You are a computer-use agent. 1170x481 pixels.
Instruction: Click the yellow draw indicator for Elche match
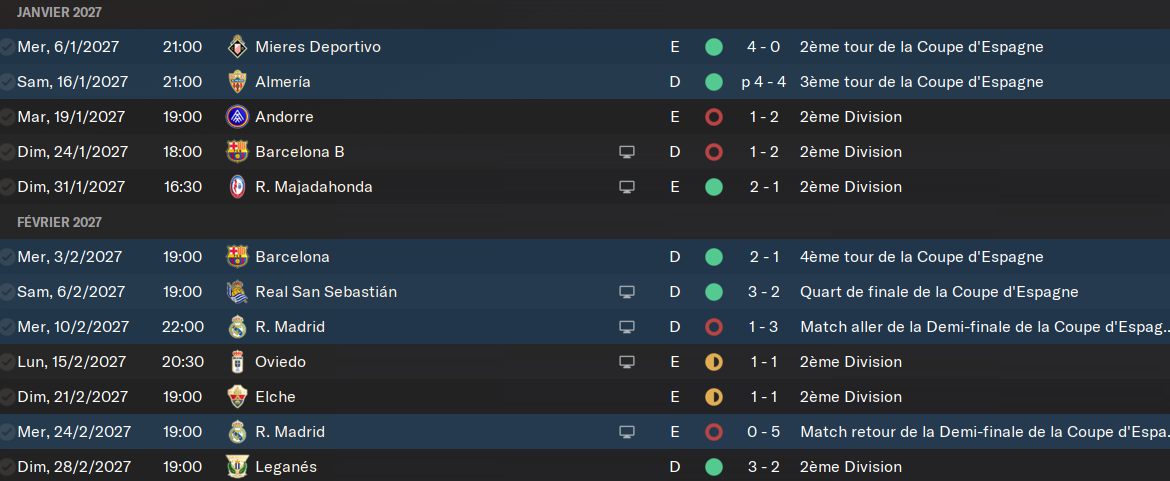tap(713, 397)
